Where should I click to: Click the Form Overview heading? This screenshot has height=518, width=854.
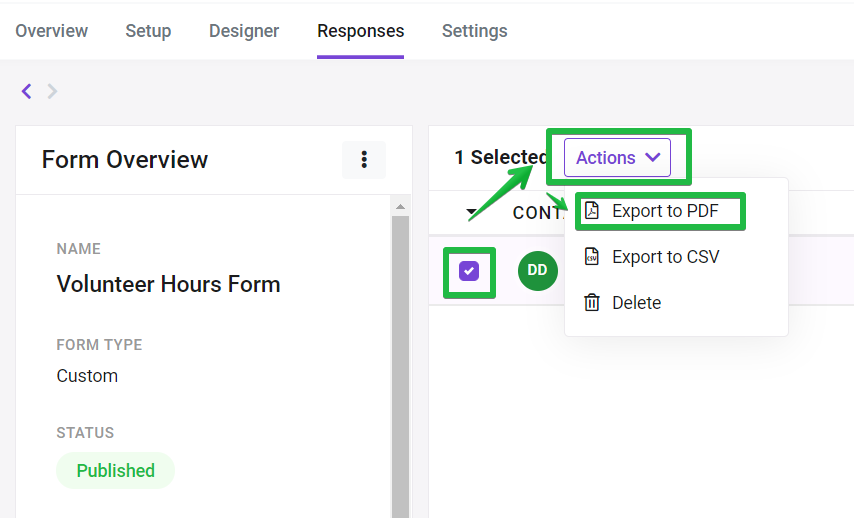tap(125, 160)
